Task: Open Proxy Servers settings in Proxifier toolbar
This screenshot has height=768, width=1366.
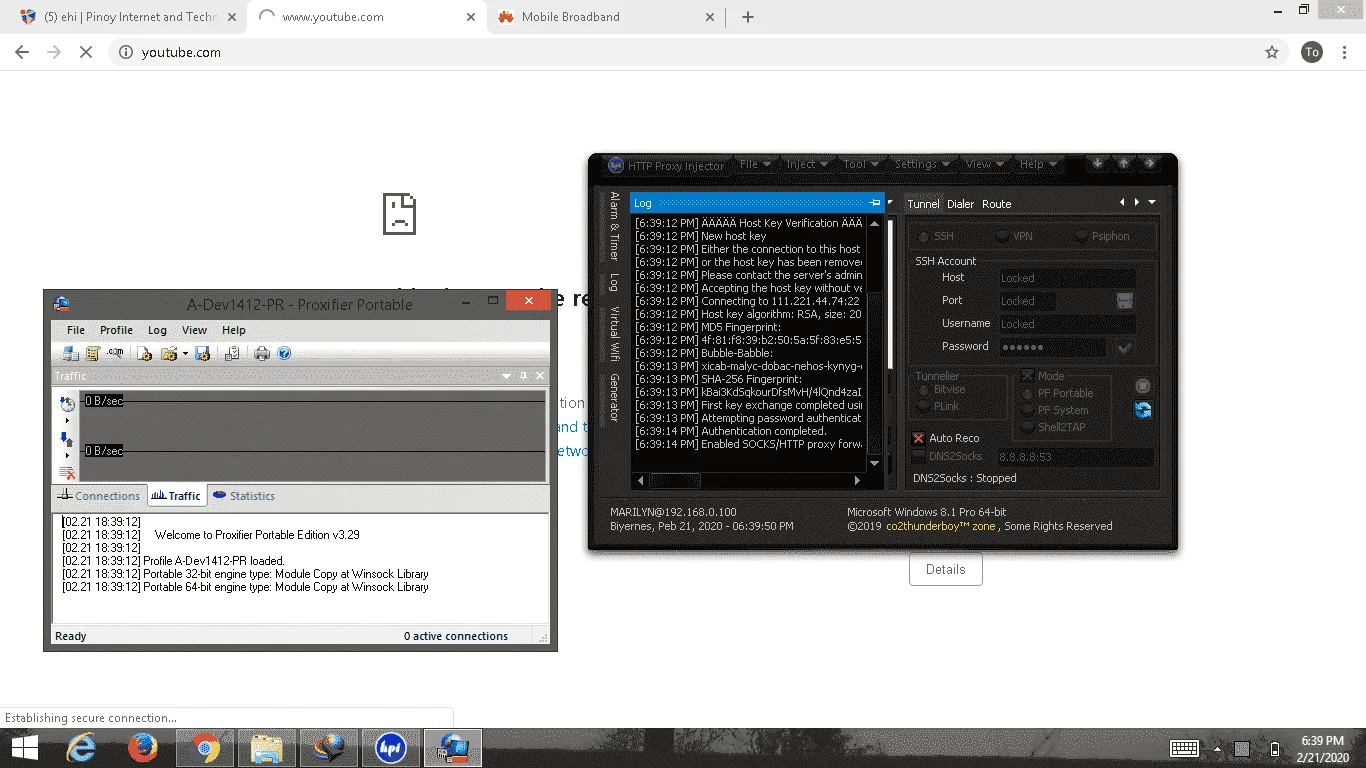Action: click(x=70, y=353)
